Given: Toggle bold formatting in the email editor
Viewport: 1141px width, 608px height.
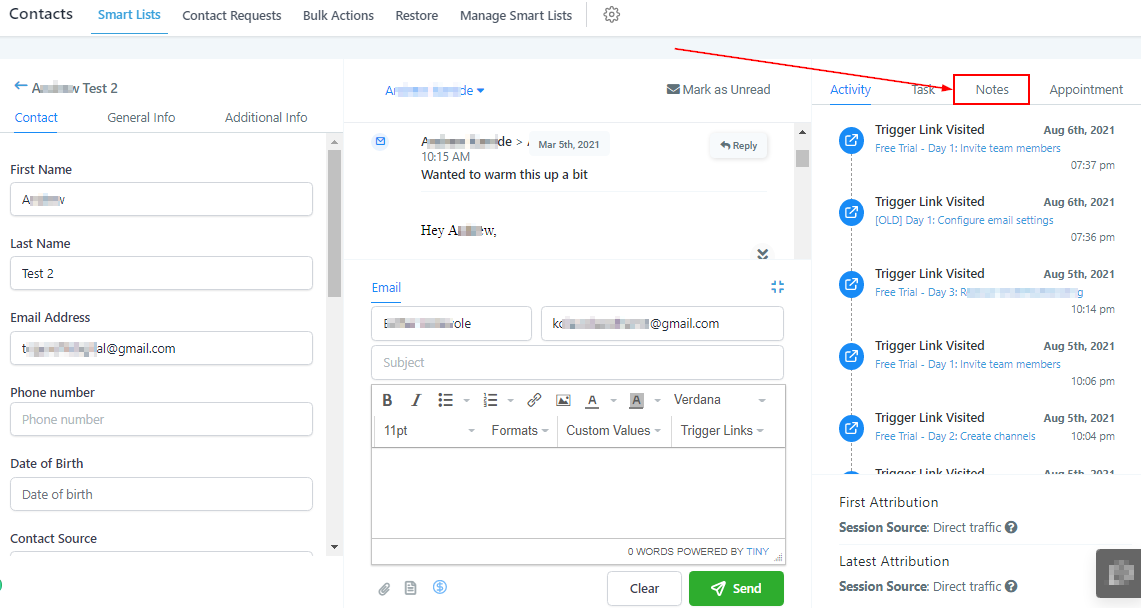Looking at the screenshot, I should [x=387, y=400].
